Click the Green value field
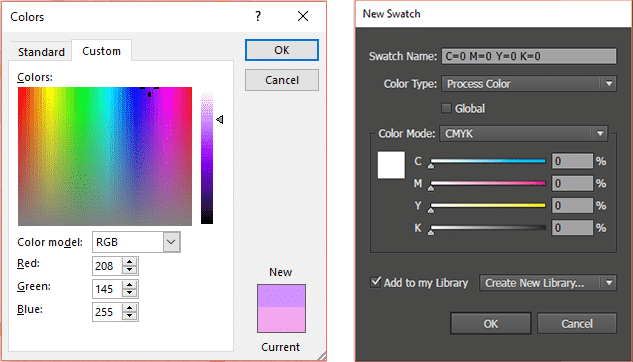 107,289
